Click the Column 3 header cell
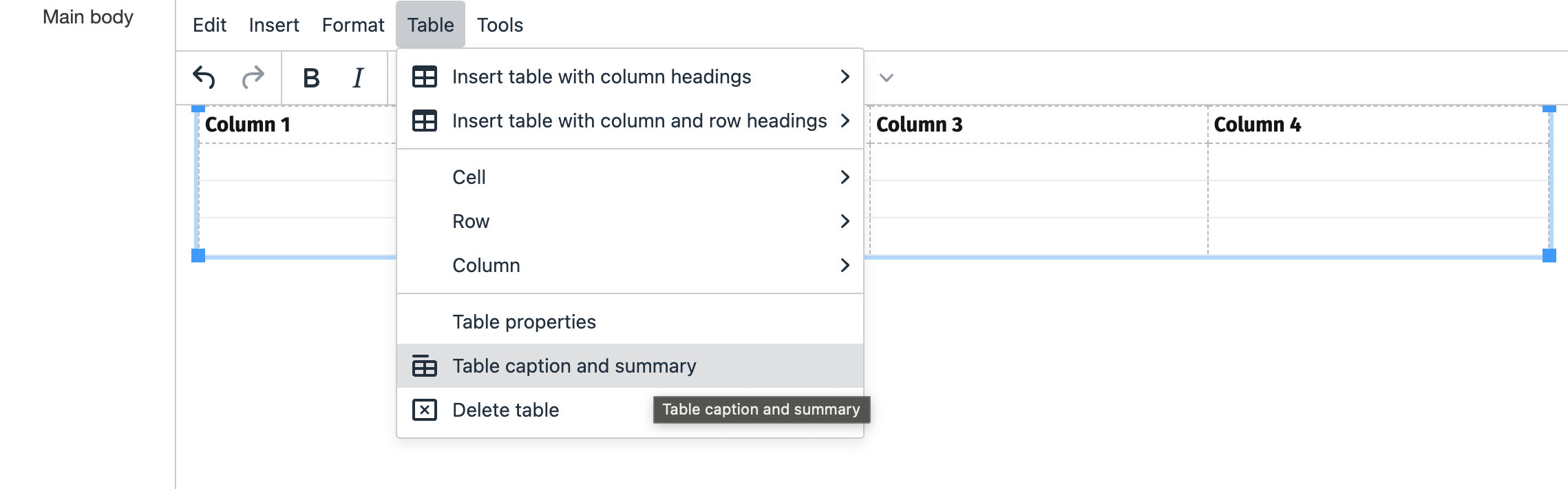Viewport: 1568px width, 489px height. click(1038, 125)
